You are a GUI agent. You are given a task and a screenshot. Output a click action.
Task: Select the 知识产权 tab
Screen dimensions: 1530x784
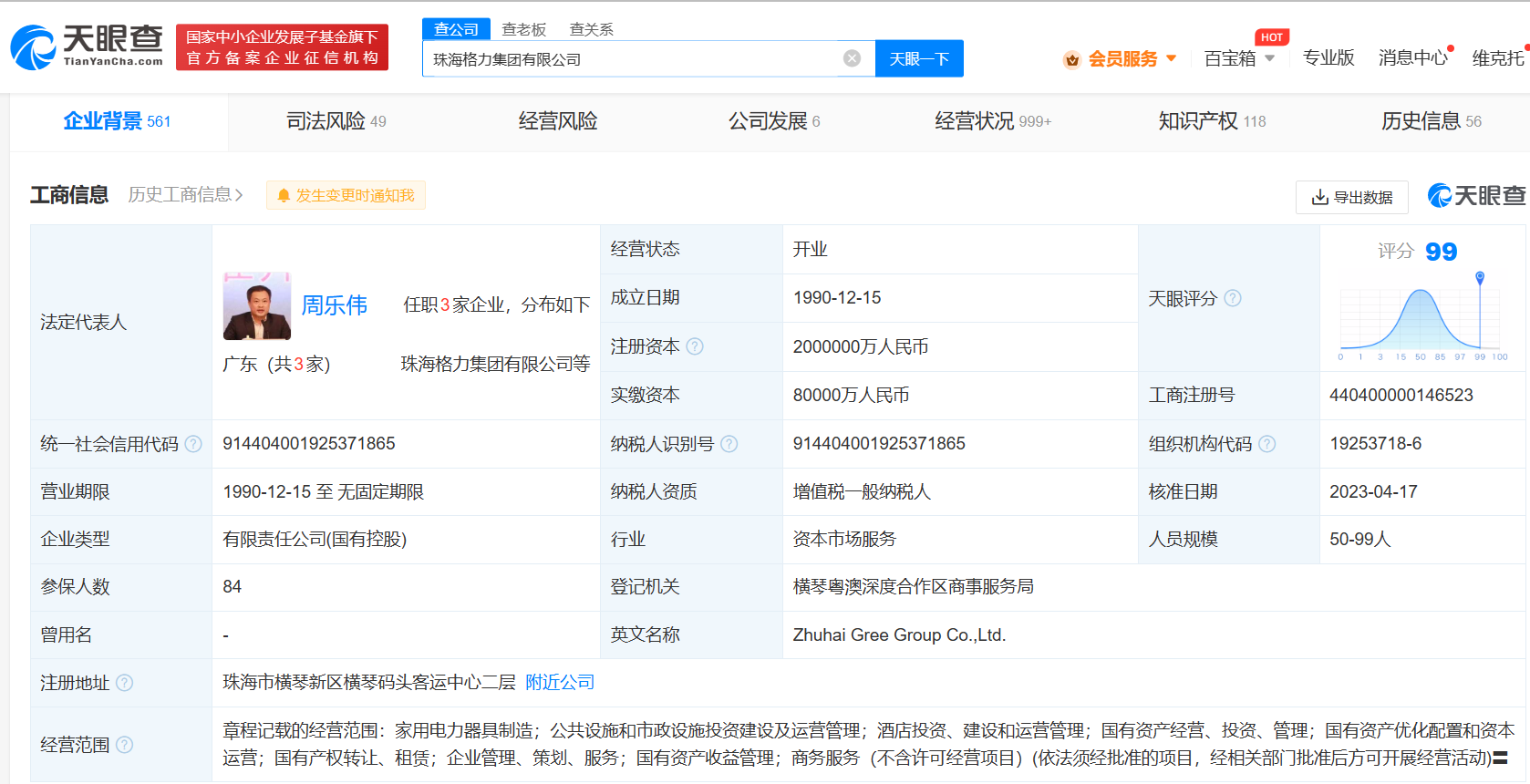point(1212,121)
